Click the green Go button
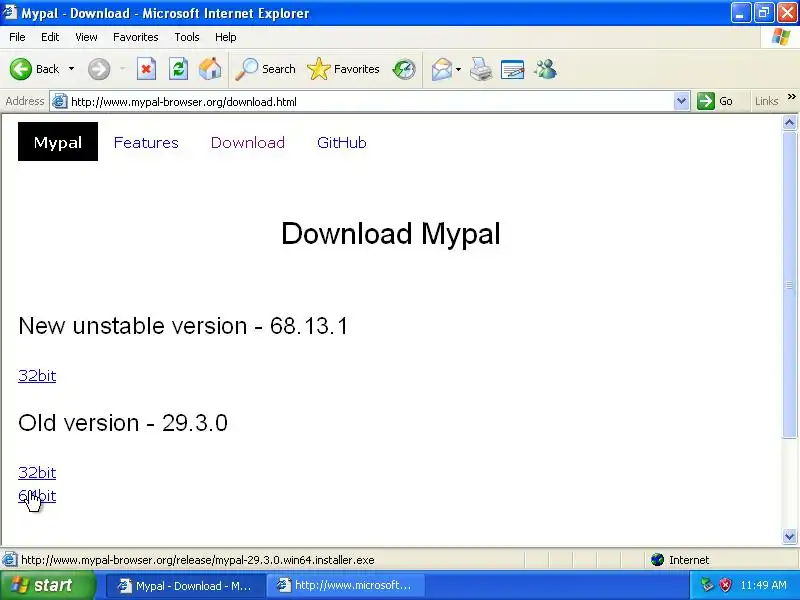The image size is (800, 600). 715,102
